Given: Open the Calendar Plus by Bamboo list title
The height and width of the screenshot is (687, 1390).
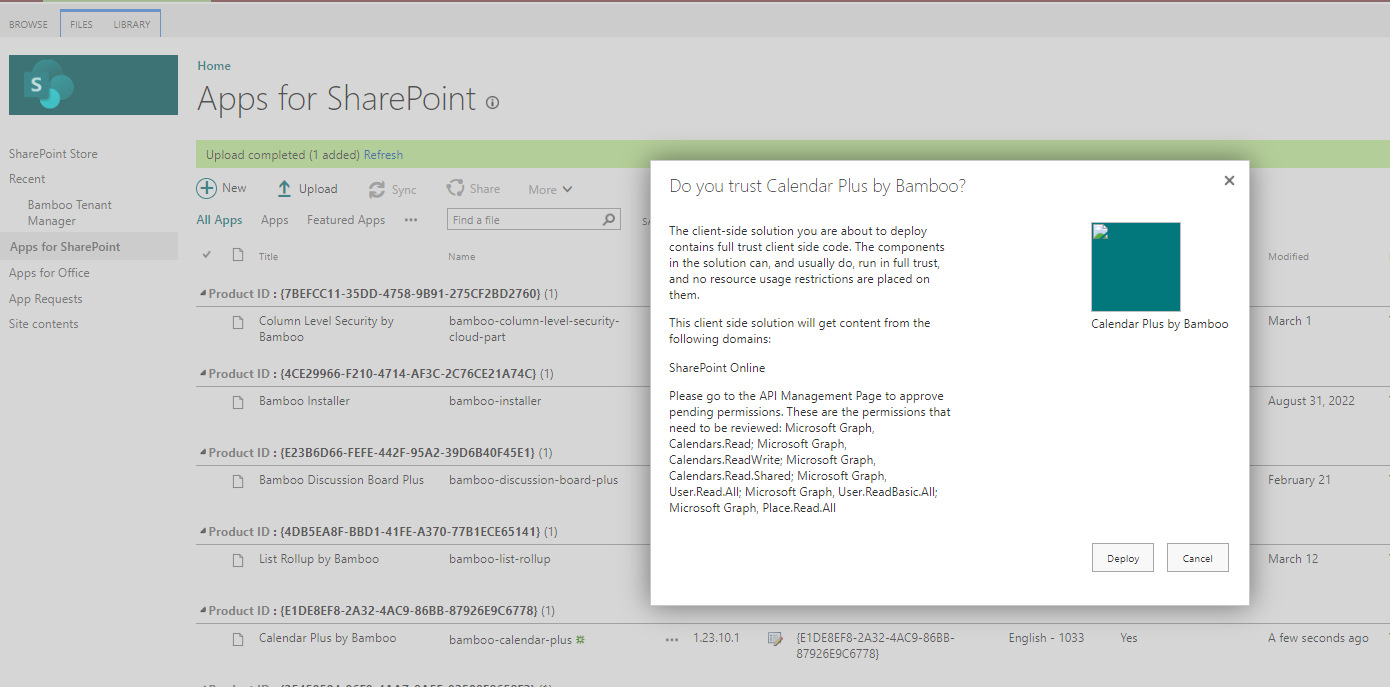Looking at the screenshot, I should pyautogui.click(x=327, y=638).
